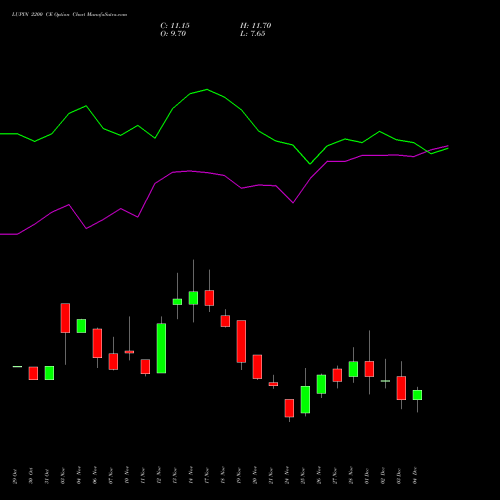
Task: Select the red candle for 24 Nov
Action: 289,408
